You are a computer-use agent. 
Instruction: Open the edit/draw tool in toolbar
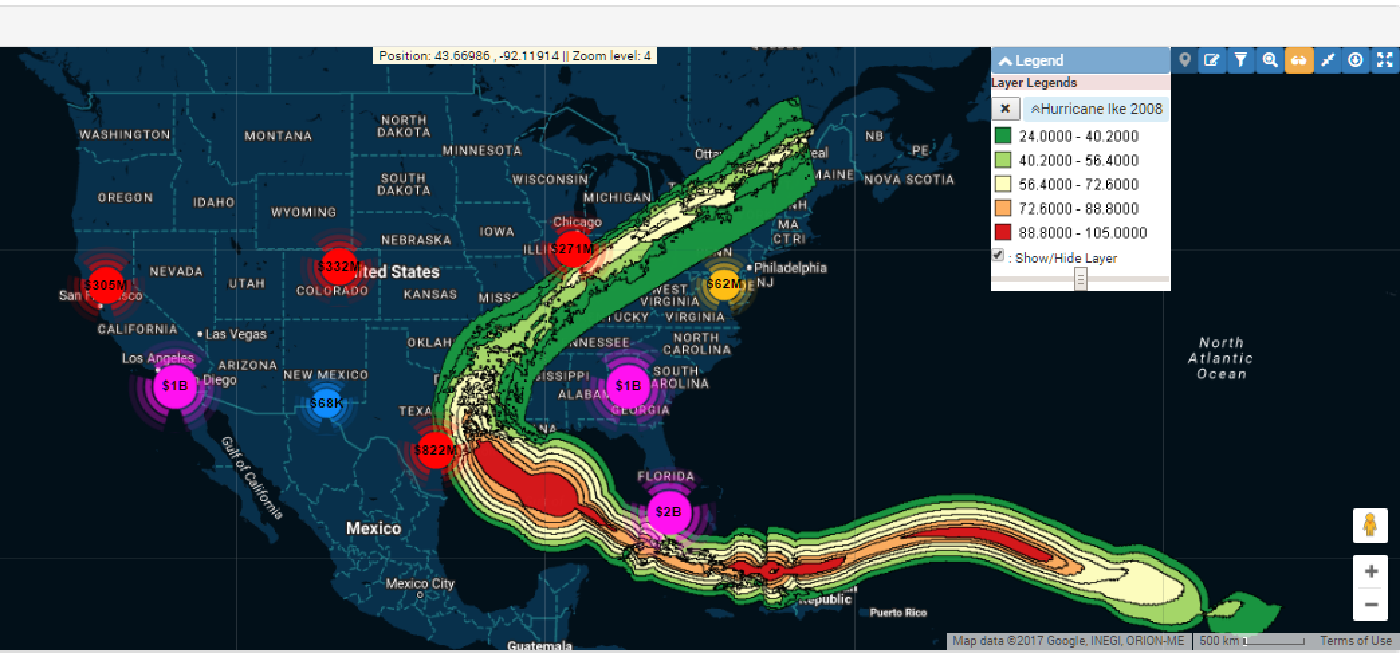click(1212, 60)
